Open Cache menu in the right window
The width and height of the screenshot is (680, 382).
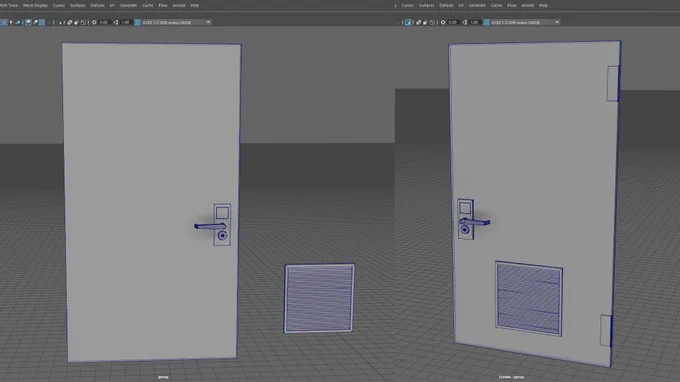[496, 5]
